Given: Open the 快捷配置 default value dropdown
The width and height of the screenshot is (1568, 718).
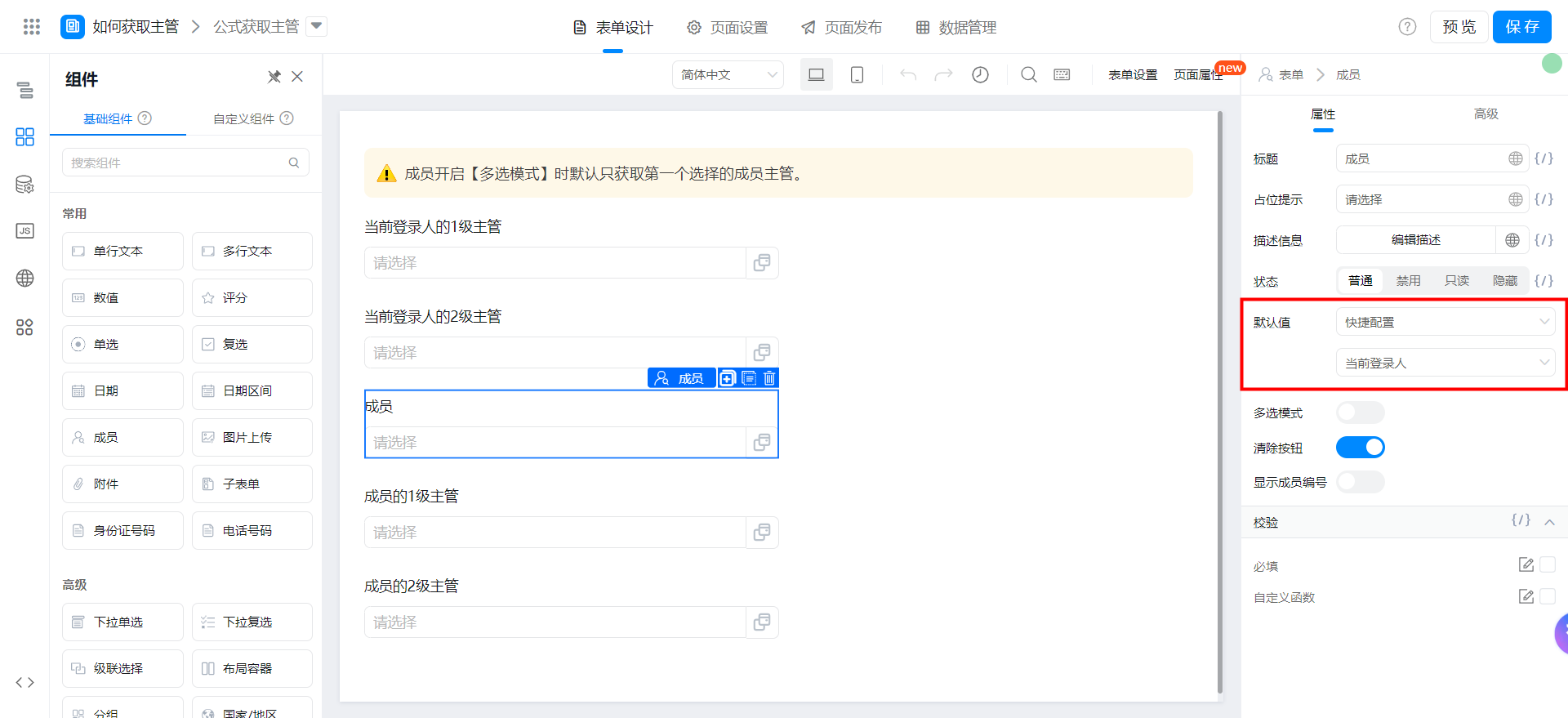Looking at the screenshot, I should (x=1445, y=322).
